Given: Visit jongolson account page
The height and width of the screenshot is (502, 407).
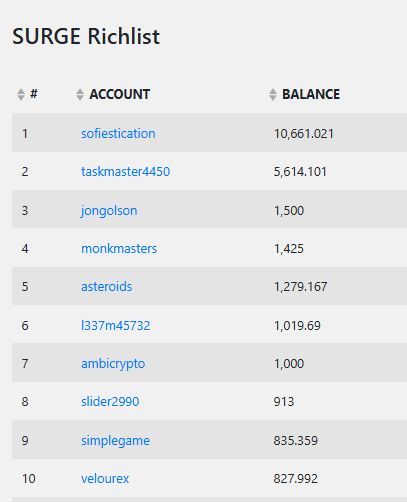Looking at the screenshot, I should coord(109,211).
